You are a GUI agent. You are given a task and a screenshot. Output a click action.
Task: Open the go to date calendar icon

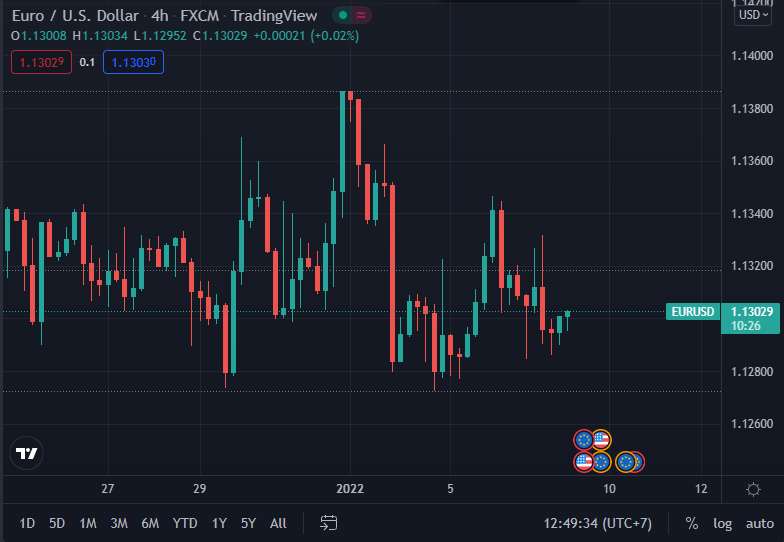[328, 523]
